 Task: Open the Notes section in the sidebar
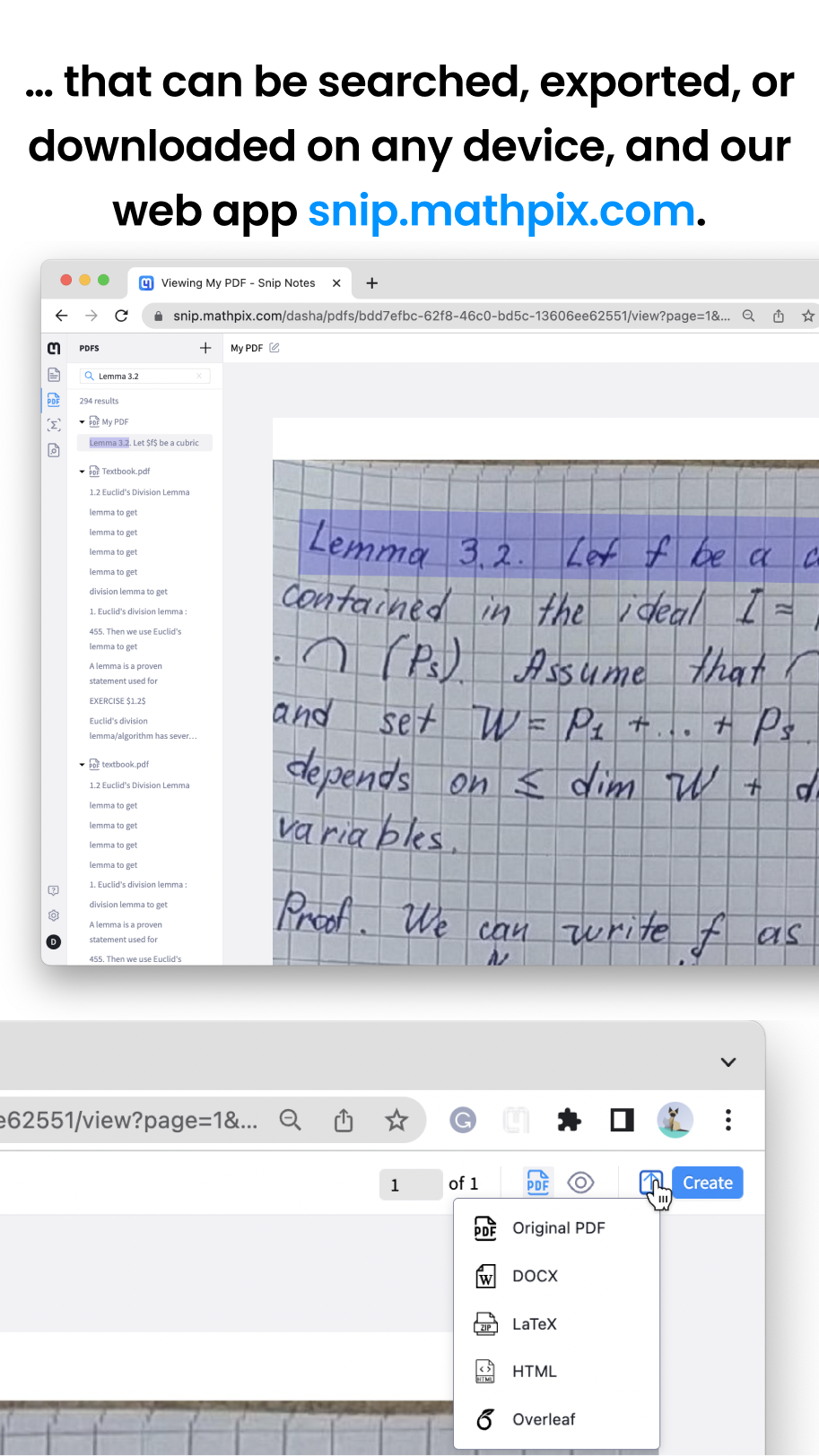(54, 374)
